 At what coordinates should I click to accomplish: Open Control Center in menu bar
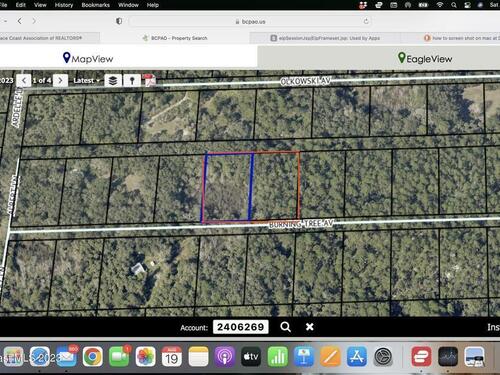(467, 5)
